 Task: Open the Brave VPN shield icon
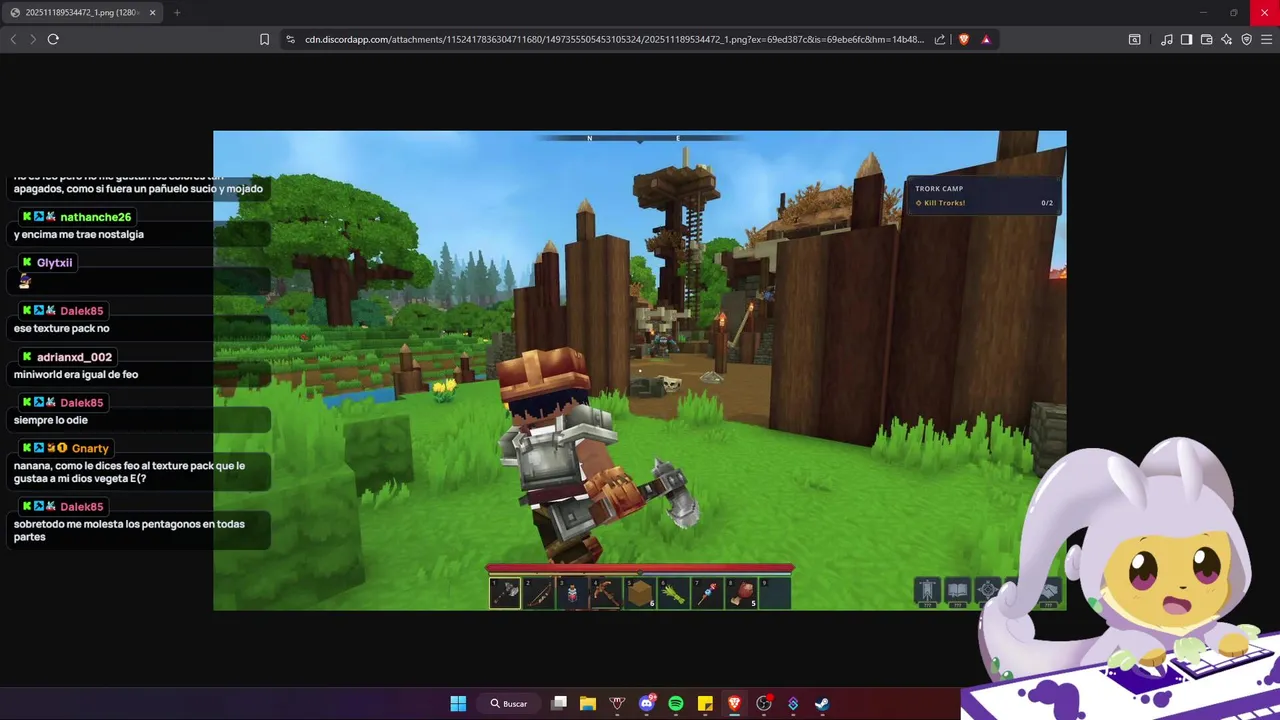tap(1246, 39)
